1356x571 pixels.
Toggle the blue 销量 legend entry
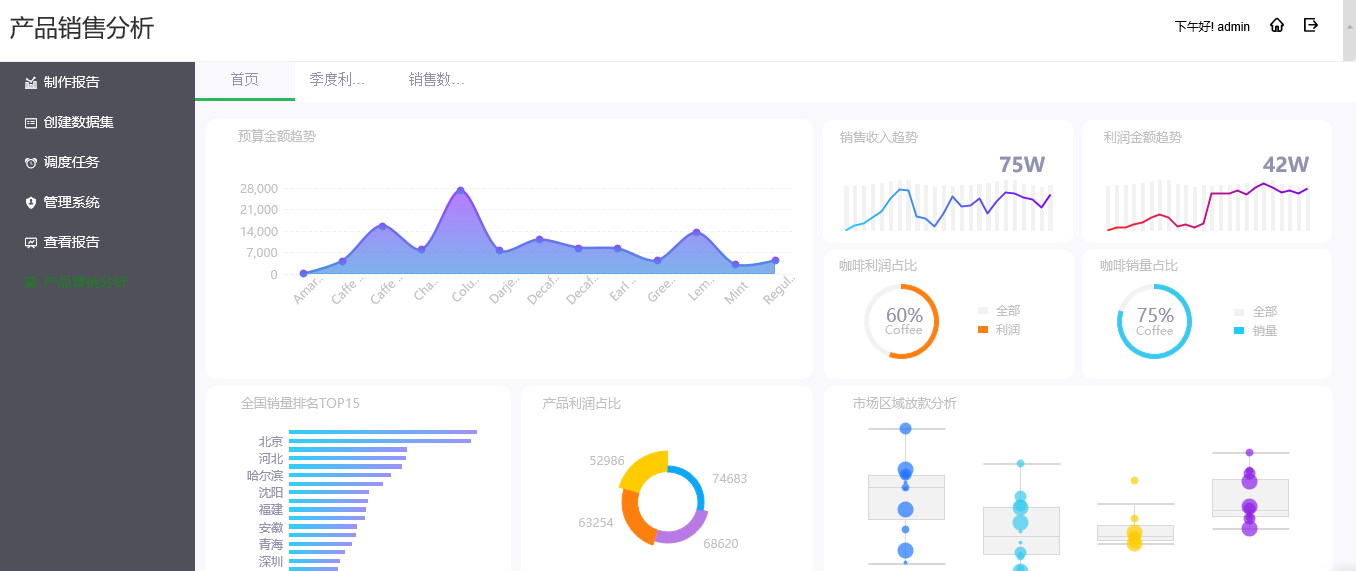[1256, 330]
